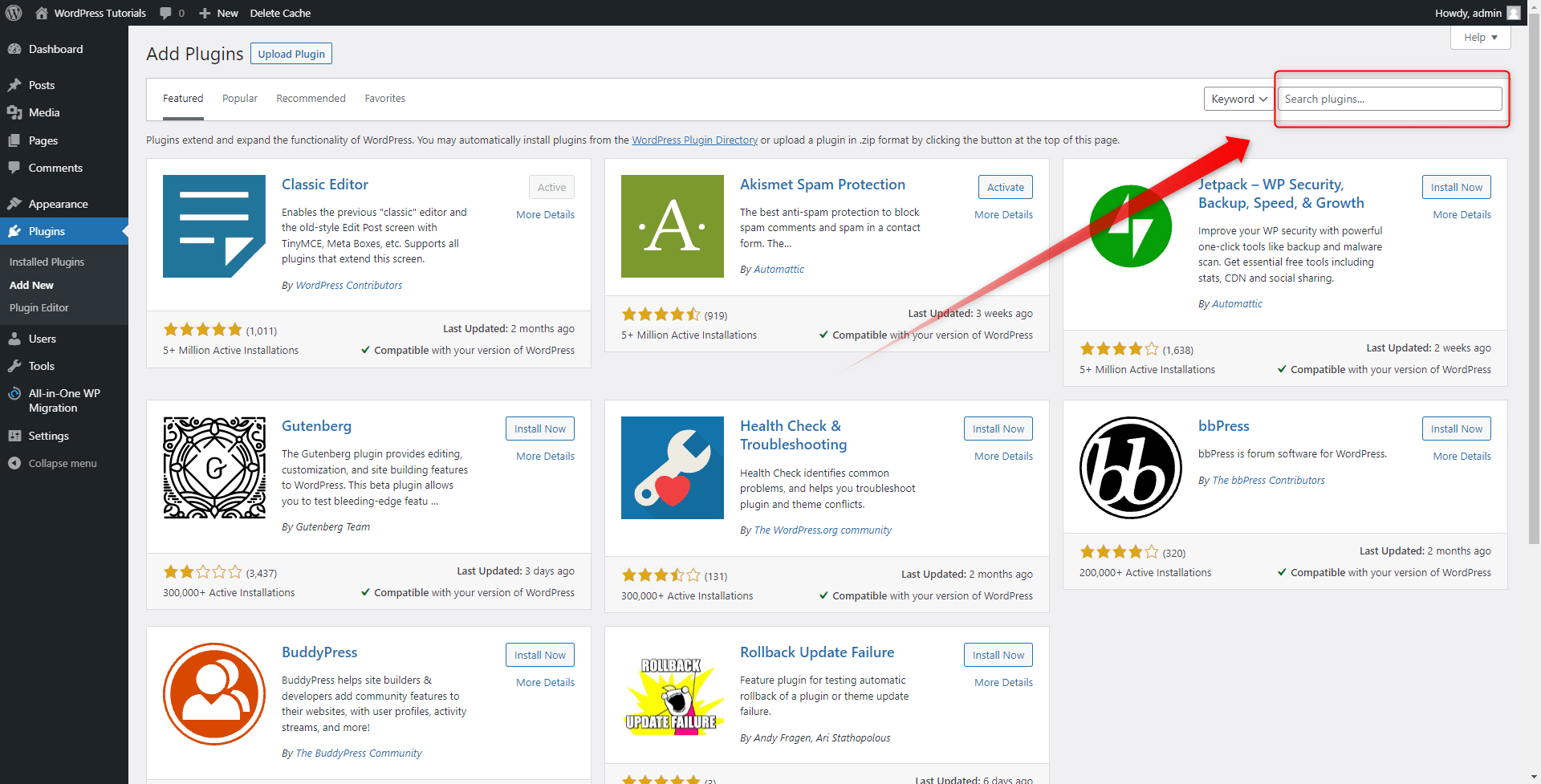Install Jetpack plugin now
Viewport: 1541px width, 784px height.
(1456, 187)
